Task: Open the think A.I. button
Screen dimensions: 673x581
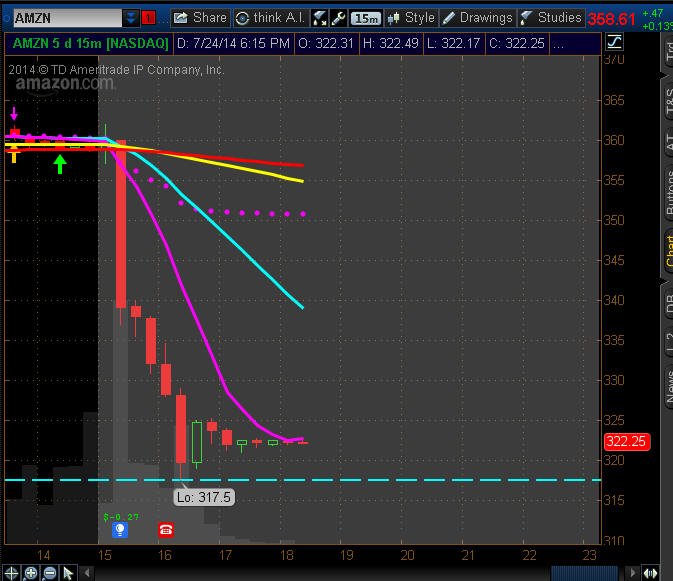Action: click(x=272, y=18)
